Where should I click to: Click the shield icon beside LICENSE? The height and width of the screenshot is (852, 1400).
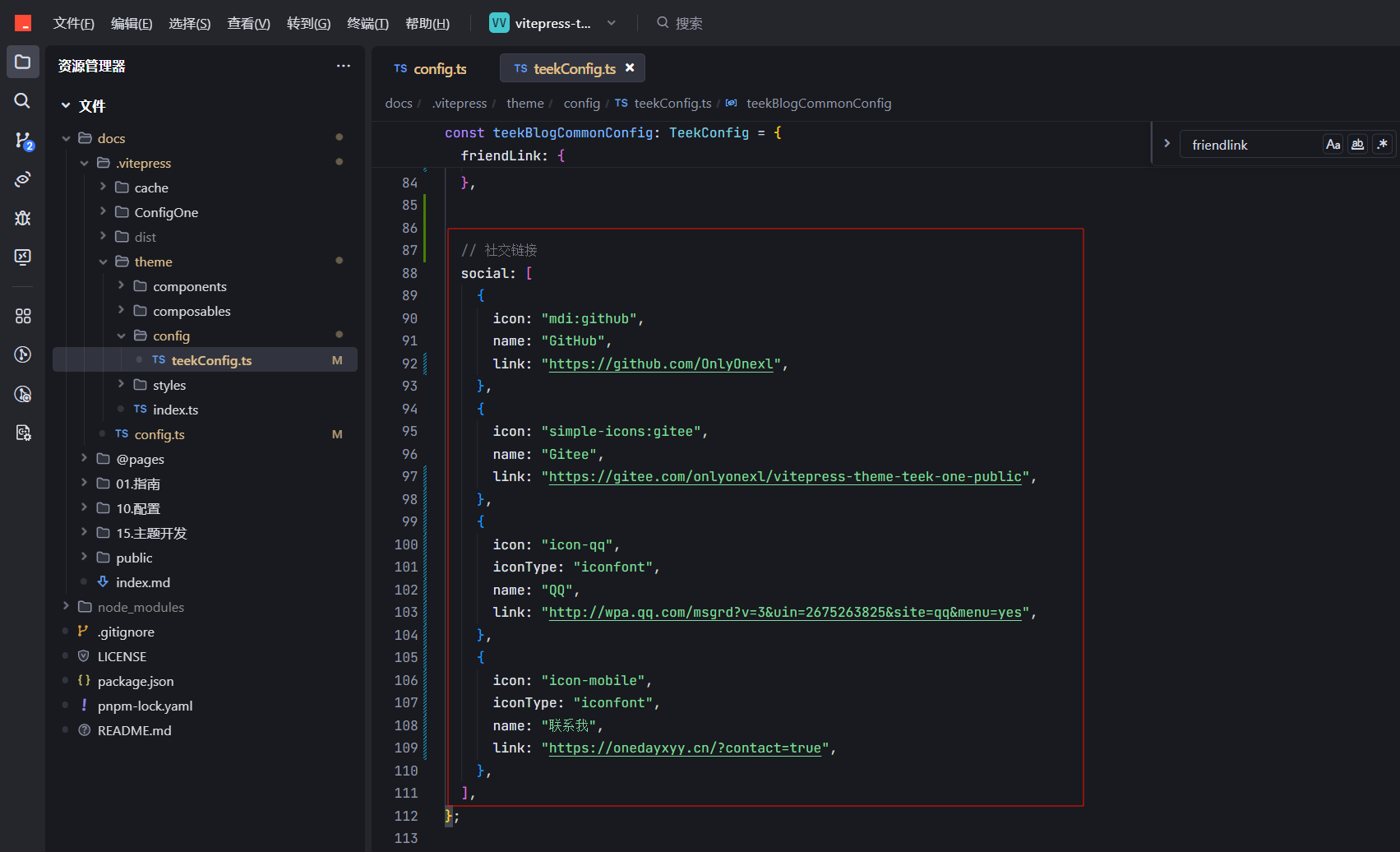point(83,656)
